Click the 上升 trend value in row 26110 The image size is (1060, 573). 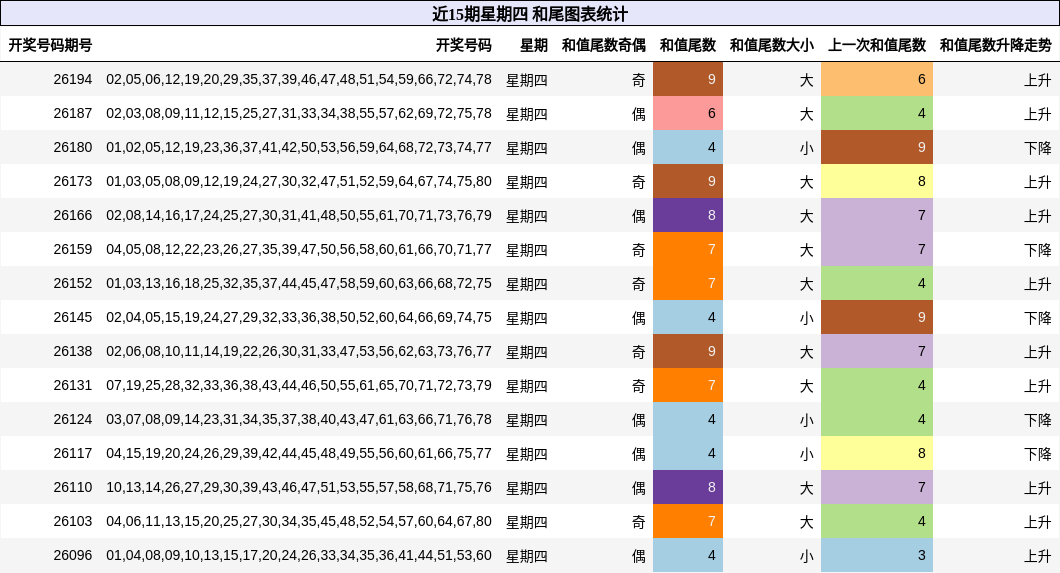(x=1038, y=488)
